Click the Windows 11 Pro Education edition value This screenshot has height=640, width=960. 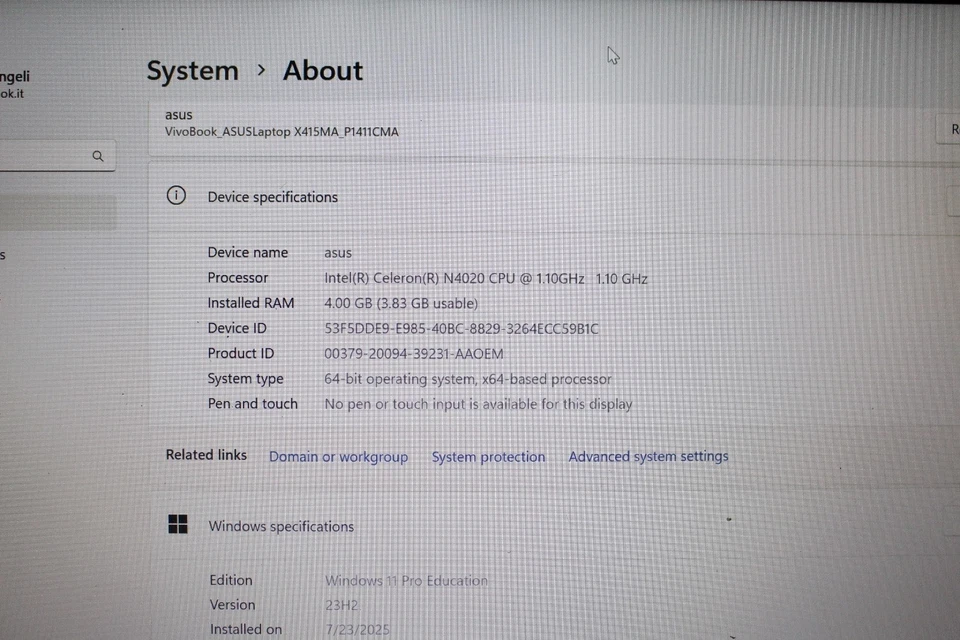(x=407, y=581)
